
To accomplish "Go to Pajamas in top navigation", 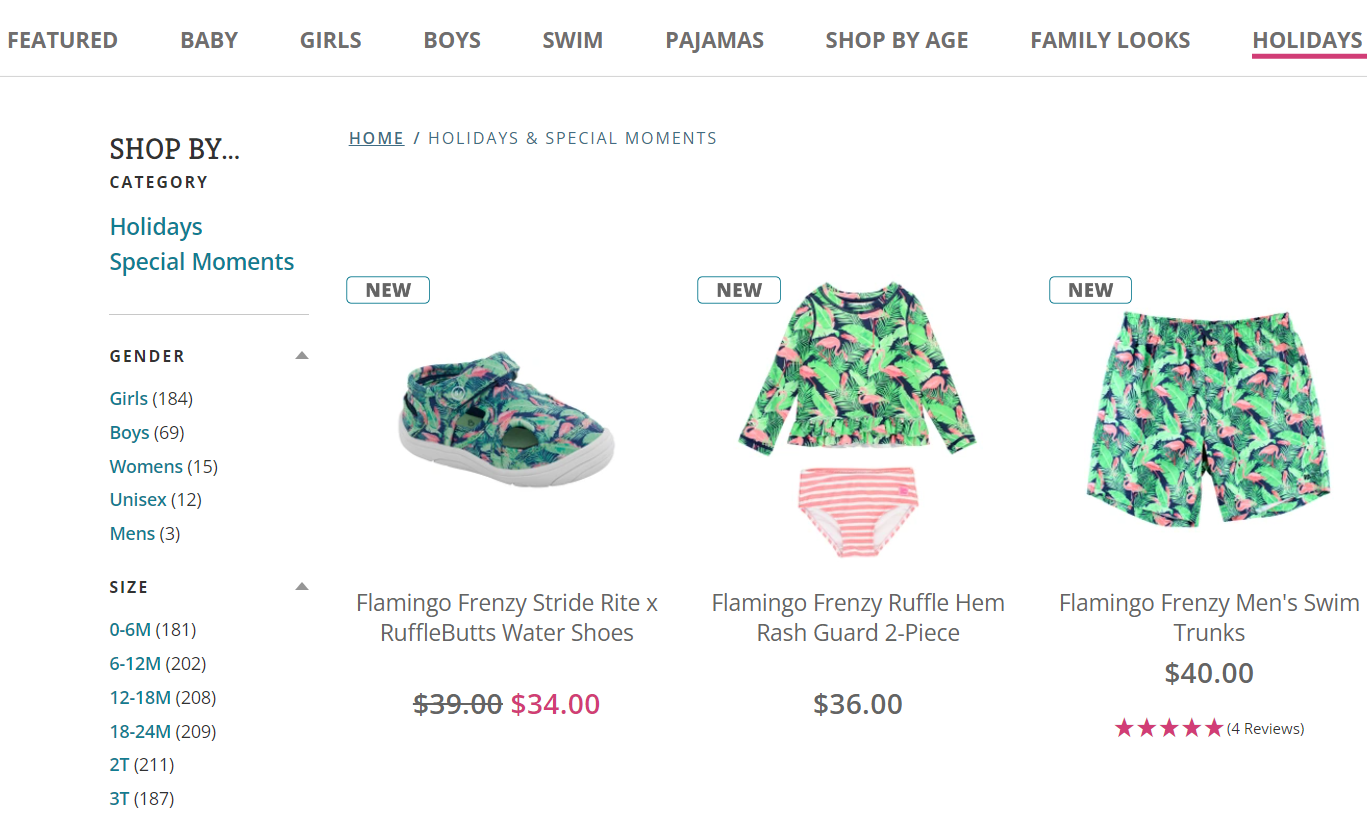I will tap(714, 41).
